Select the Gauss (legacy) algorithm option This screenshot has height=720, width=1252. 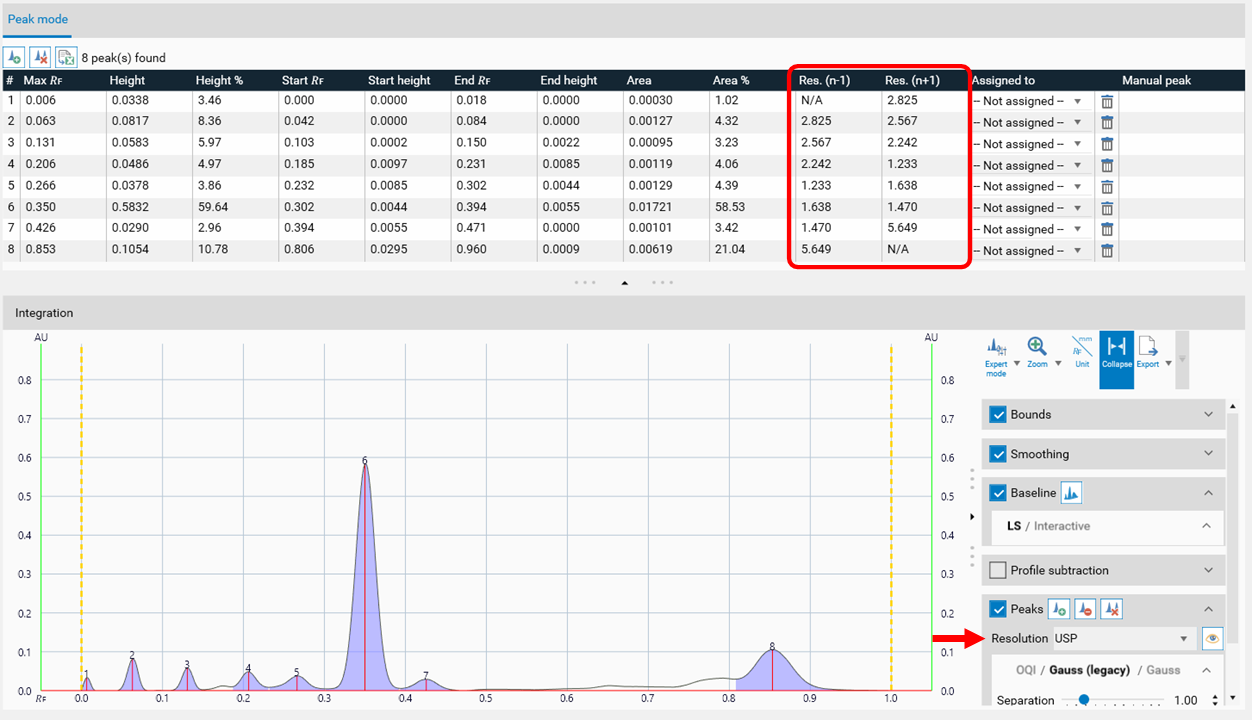click(x=1092, y=670)
